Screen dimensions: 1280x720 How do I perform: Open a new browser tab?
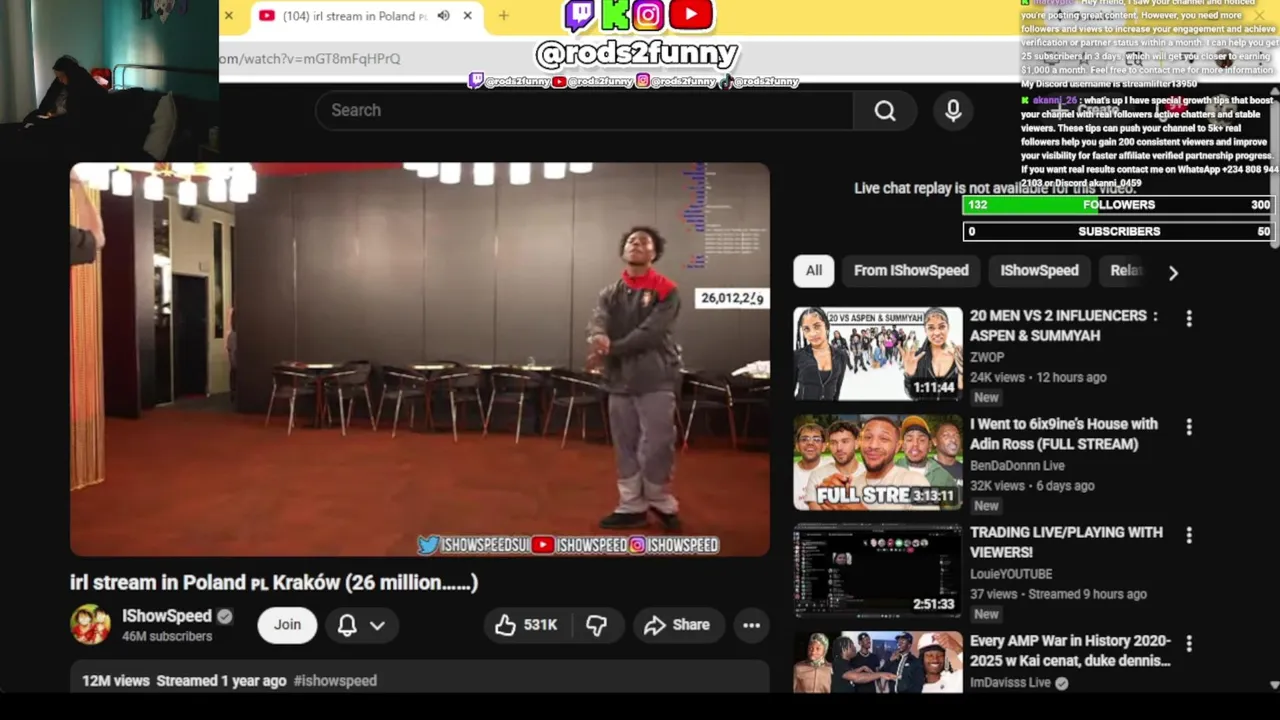tap(503, 16)
